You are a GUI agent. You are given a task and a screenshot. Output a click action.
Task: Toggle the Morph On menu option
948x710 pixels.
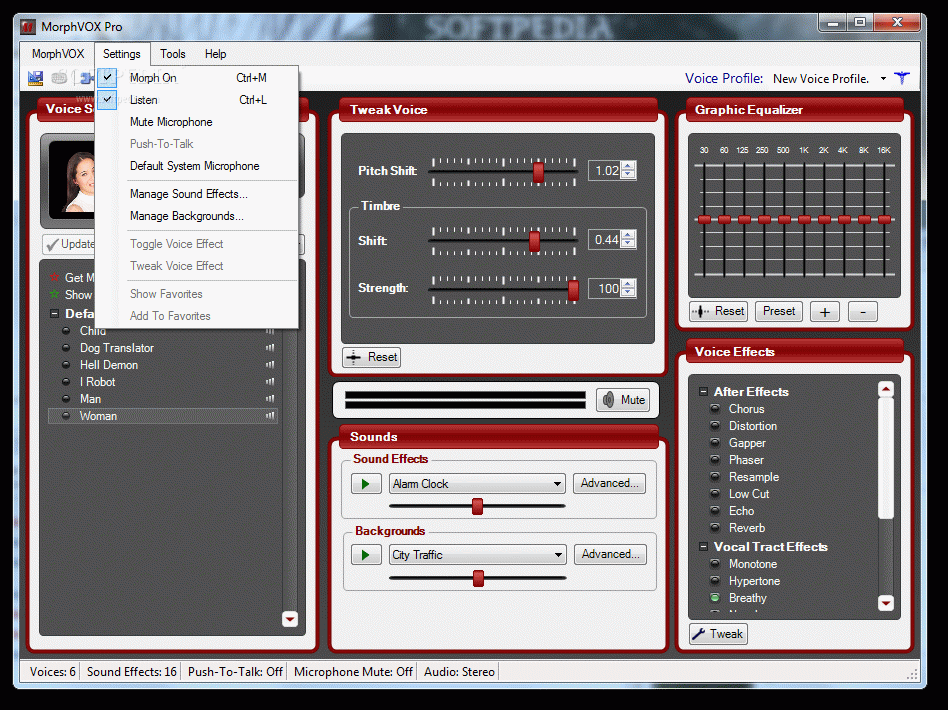click(153, 78)
